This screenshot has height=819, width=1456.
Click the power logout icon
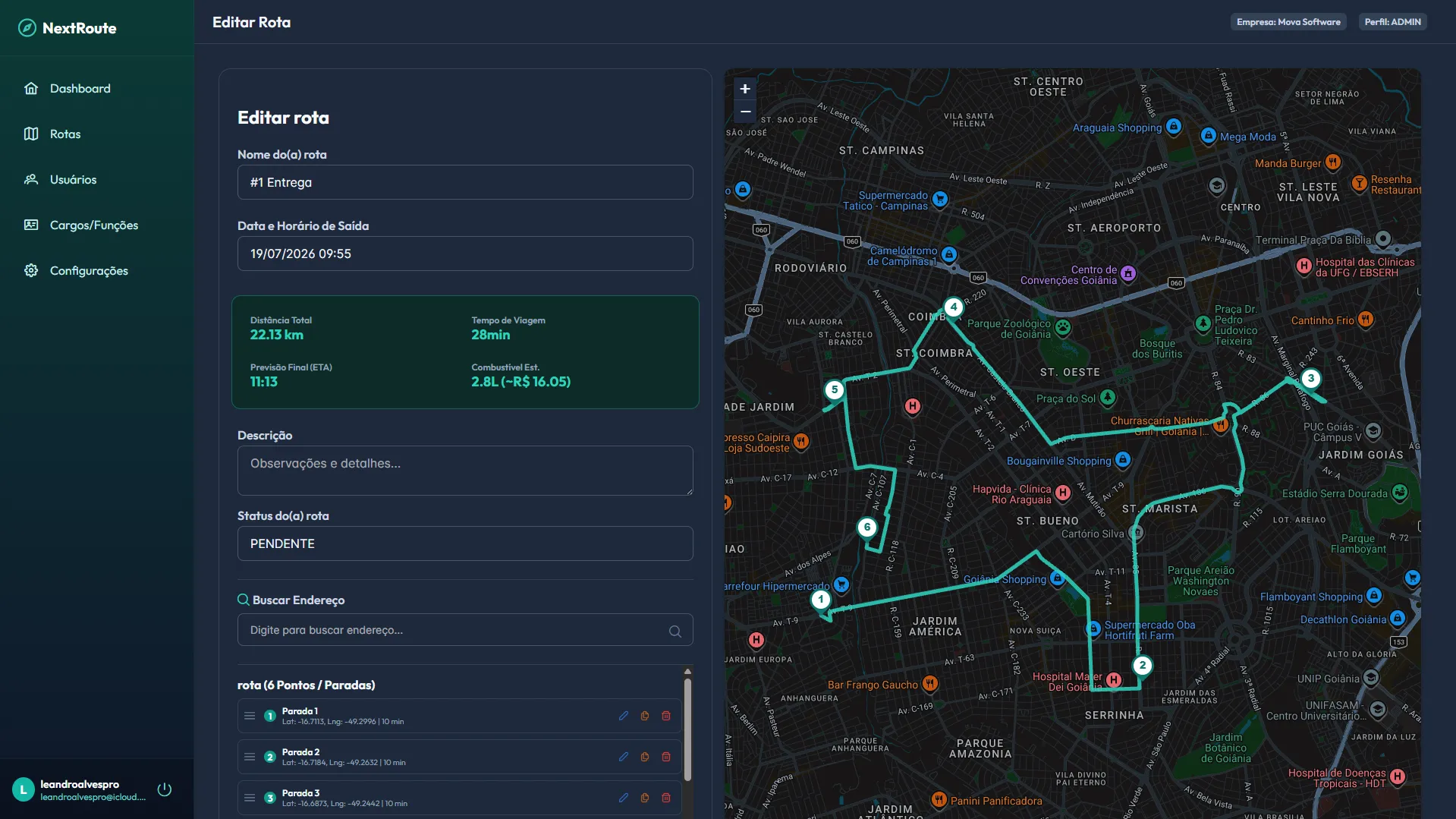point(164,789)
